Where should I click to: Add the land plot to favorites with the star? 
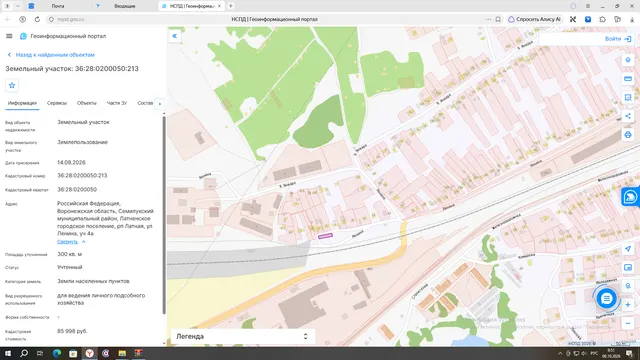(12, 85)
